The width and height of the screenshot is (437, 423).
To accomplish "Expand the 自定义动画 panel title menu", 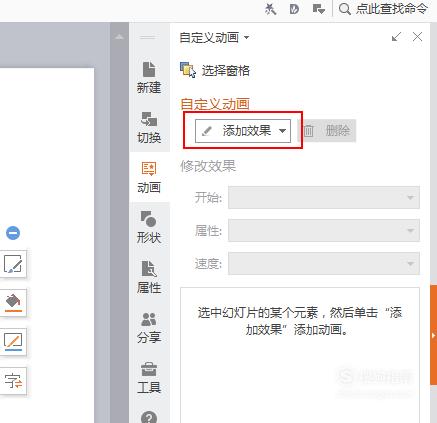I will tap(214, 37).
